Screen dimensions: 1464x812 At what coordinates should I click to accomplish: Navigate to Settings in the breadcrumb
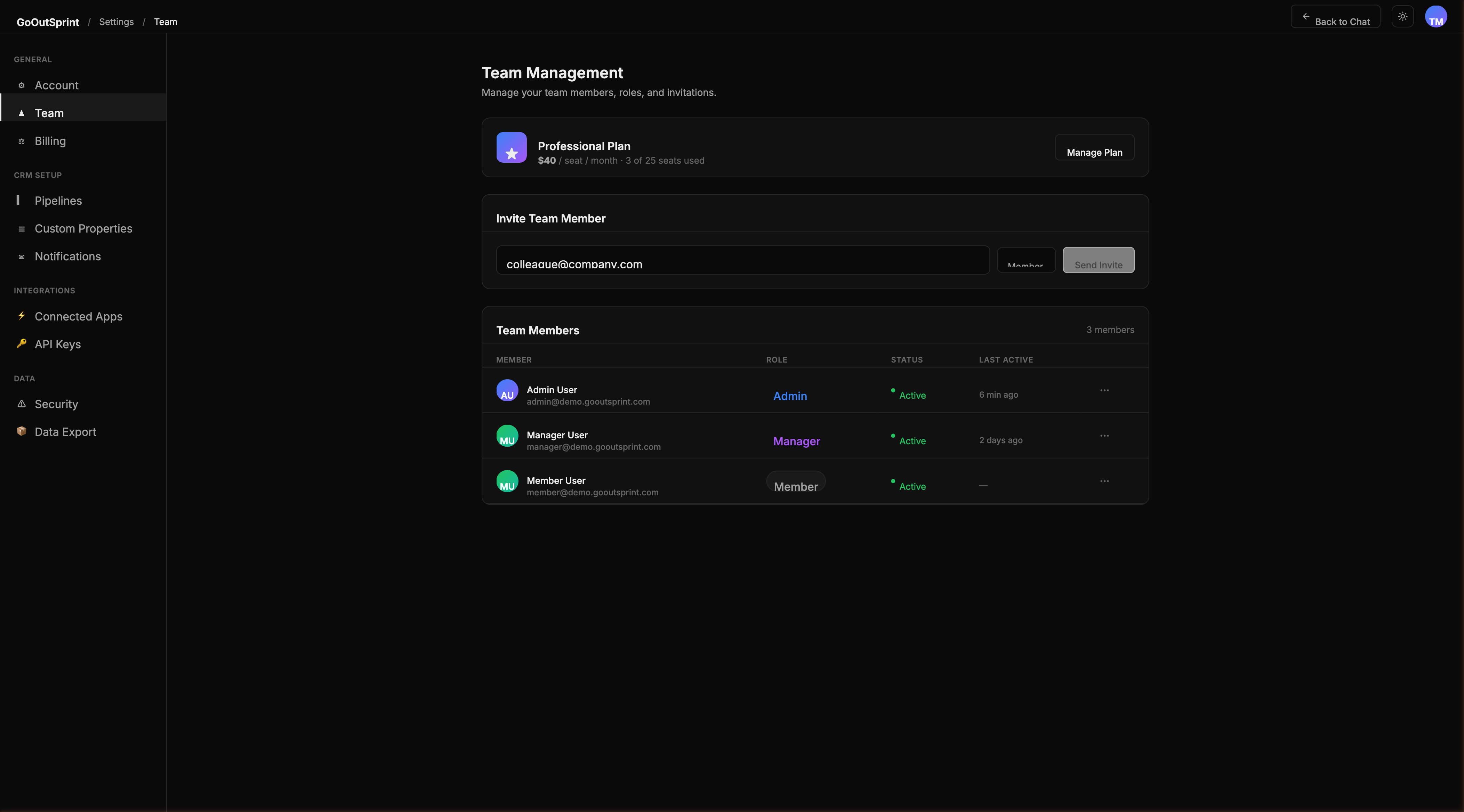point(116,22)
